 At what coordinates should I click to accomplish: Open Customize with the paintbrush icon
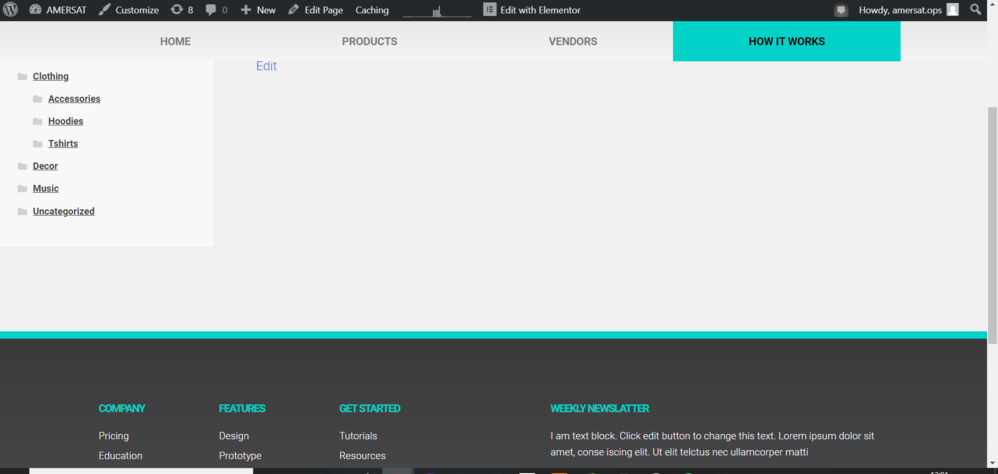(x=104, y=10)
